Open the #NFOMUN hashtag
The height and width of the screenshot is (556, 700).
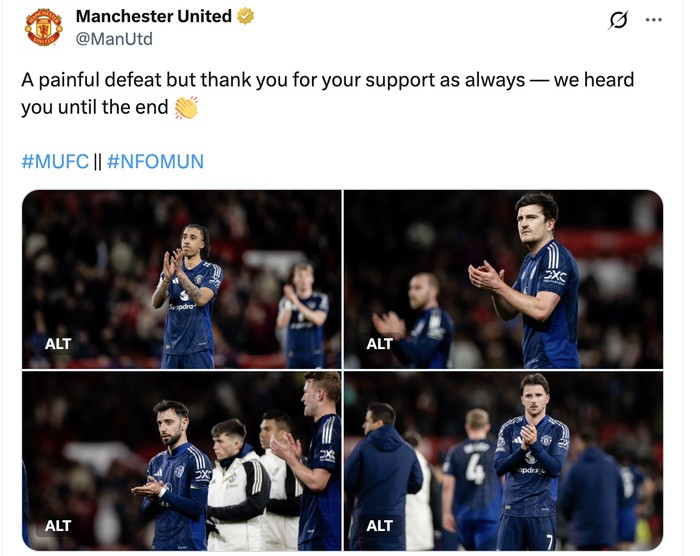pyautogui.click(x=155, y=161)
